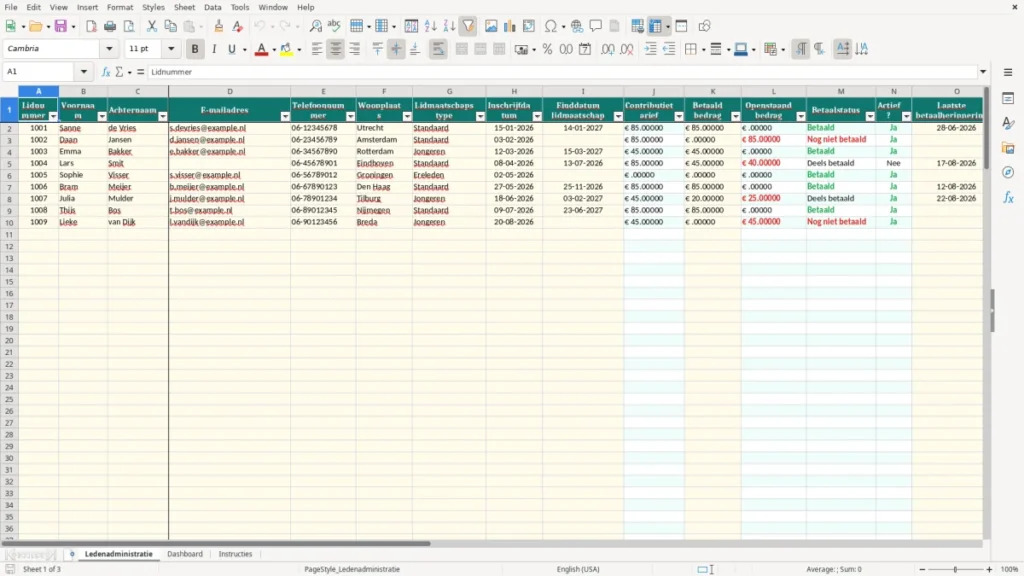Open the Function Wizard
This screenshot has width=1024, height=576.
[106, 72]
